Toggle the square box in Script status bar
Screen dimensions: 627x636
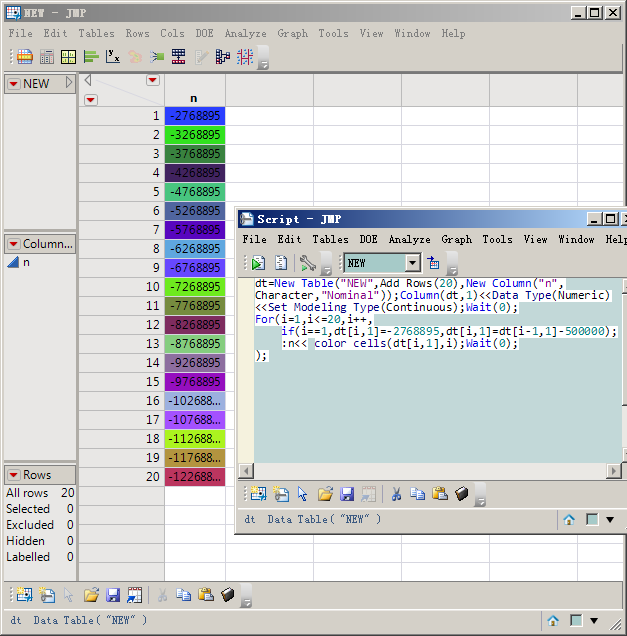point(592,520)
